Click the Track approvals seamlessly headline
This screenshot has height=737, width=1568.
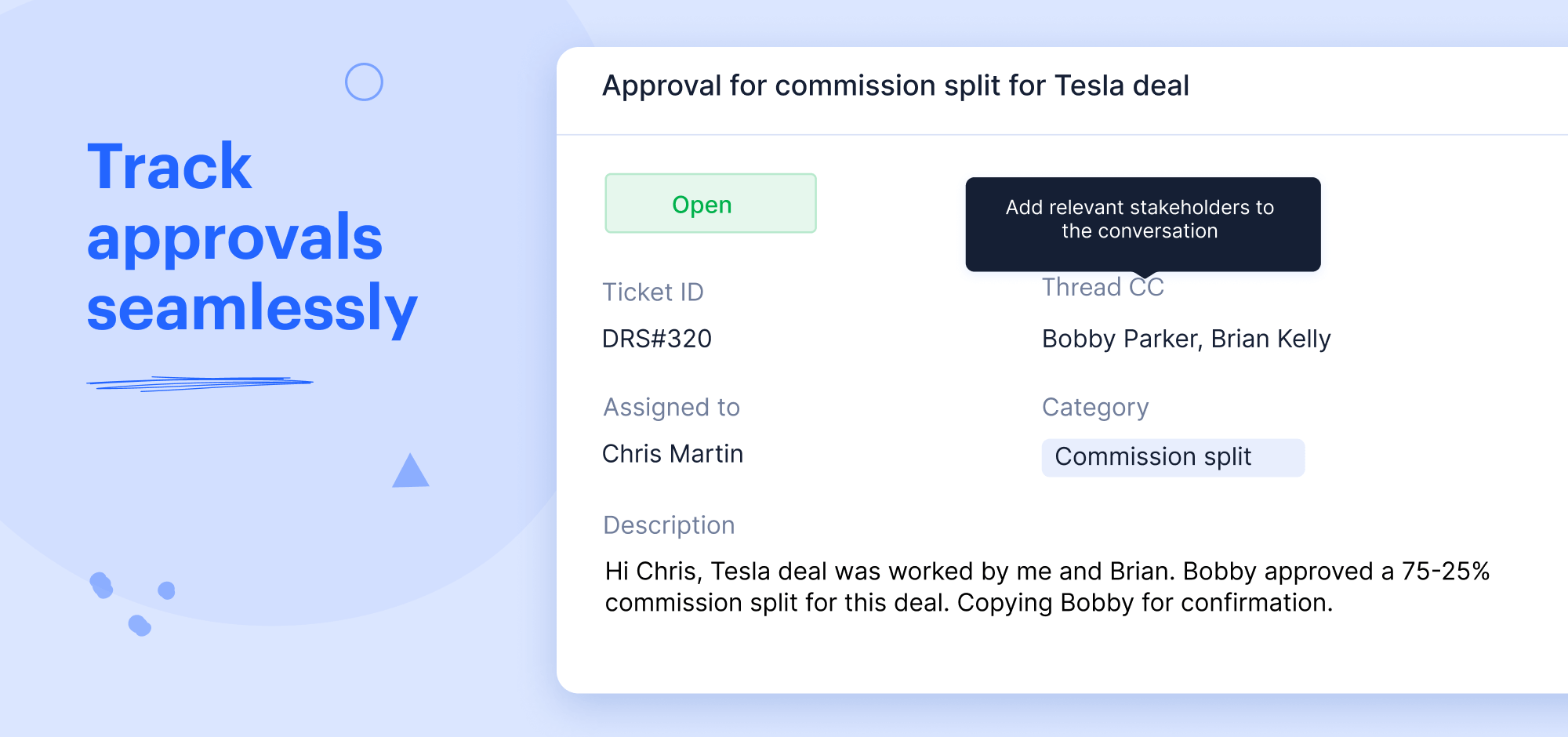251,237
